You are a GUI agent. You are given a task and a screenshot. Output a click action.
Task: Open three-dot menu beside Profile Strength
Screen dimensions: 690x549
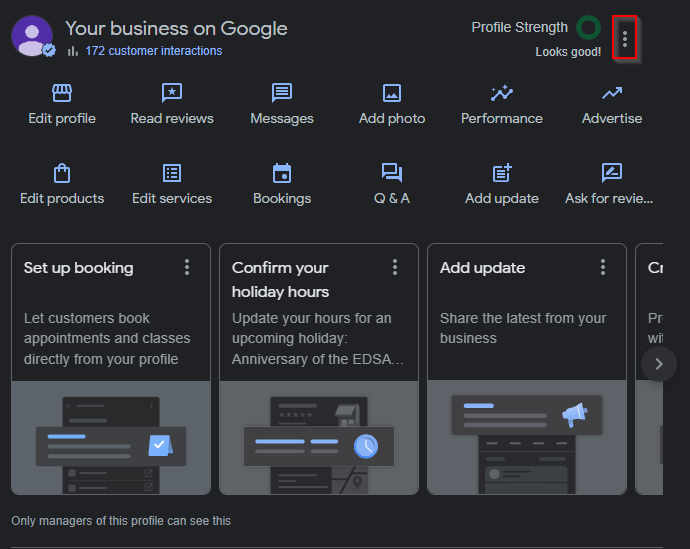point(625,39)
